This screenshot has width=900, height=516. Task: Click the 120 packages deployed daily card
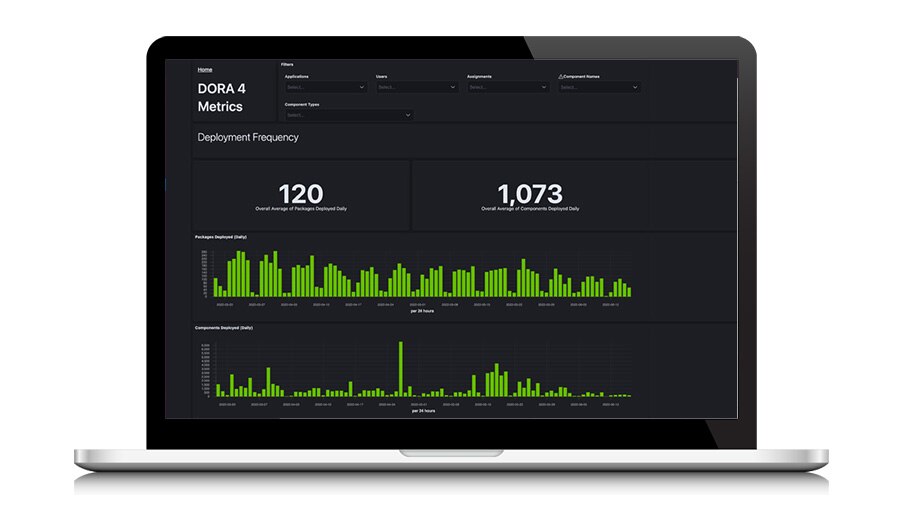tap(301, 196)
